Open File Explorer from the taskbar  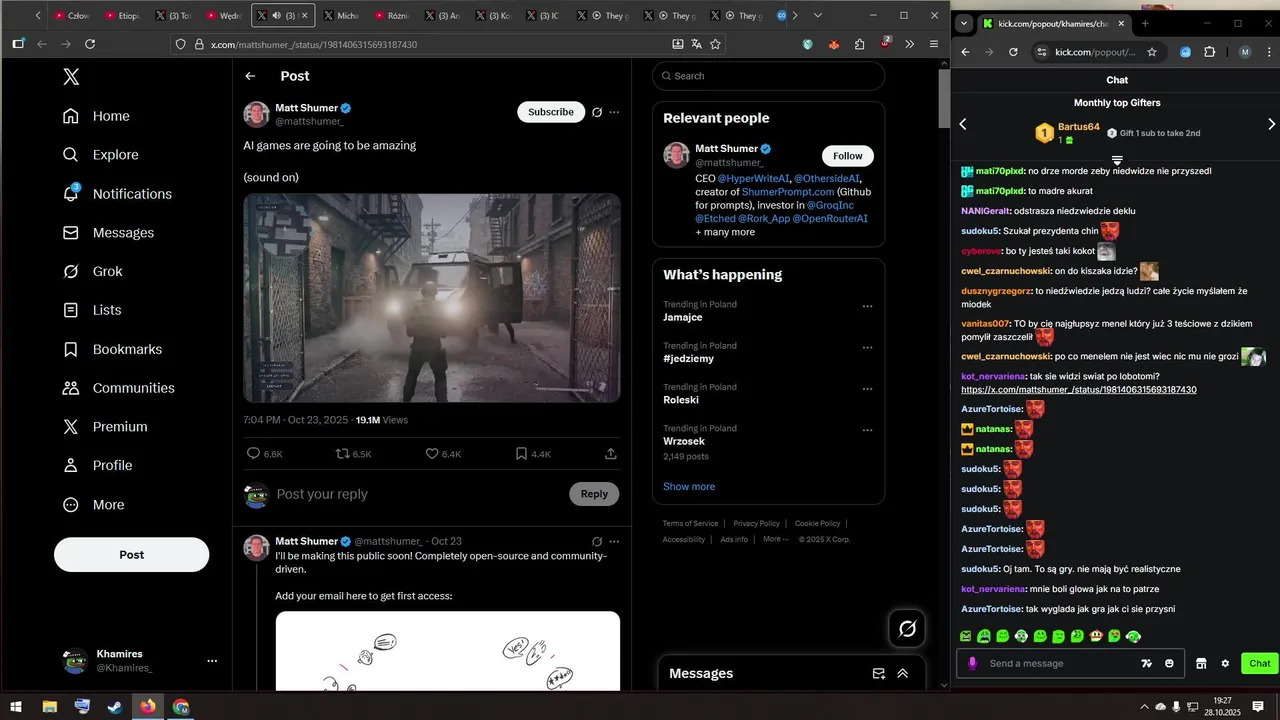click(x=50, y=707)
